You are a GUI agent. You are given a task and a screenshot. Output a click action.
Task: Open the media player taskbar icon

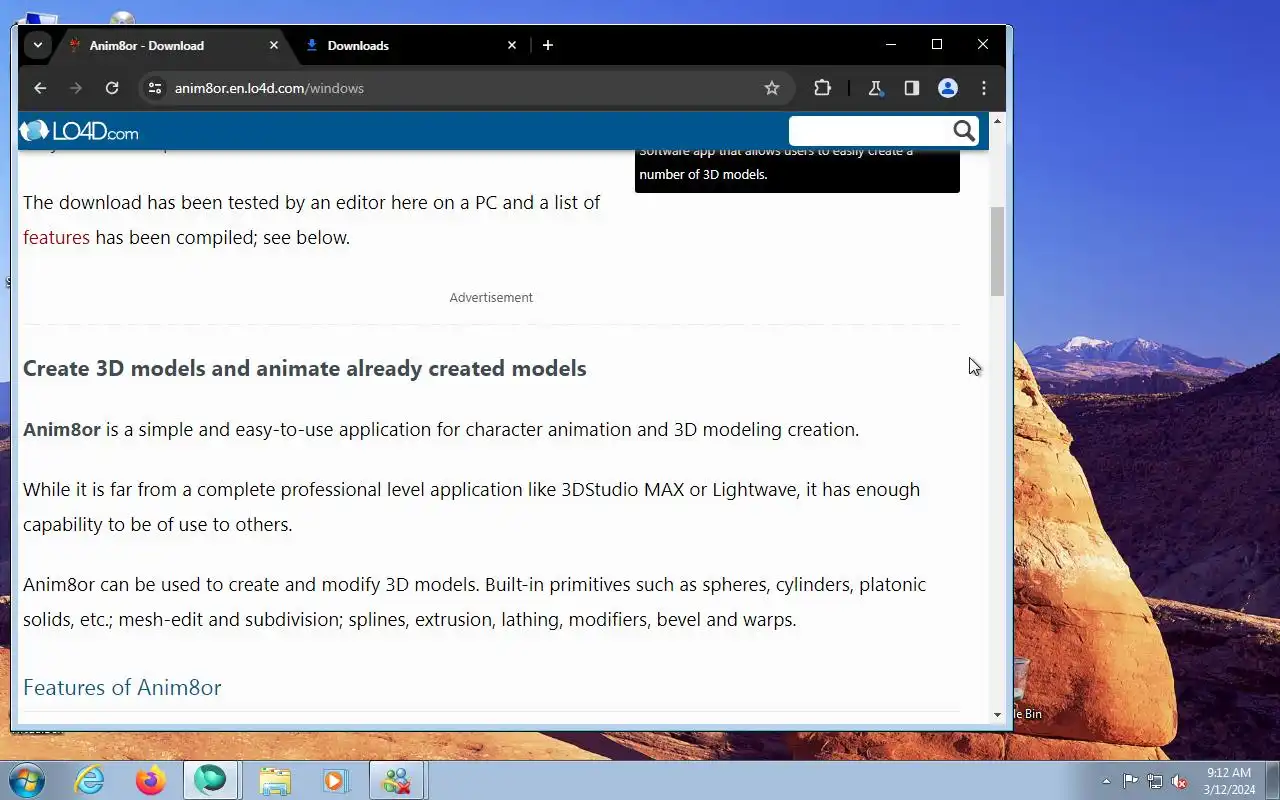tap(335, 780)
